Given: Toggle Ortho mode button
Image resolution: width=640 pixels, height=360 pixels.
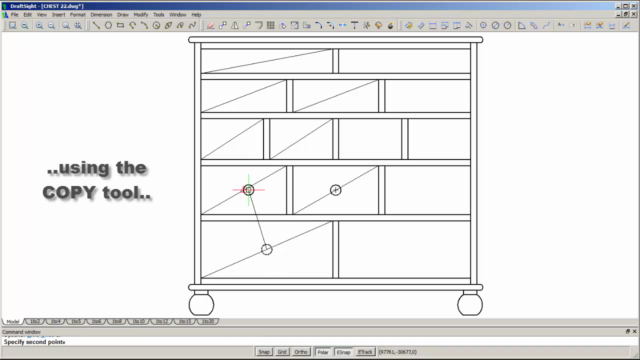Looking at the screenshot, I should [x=301, y=352].
